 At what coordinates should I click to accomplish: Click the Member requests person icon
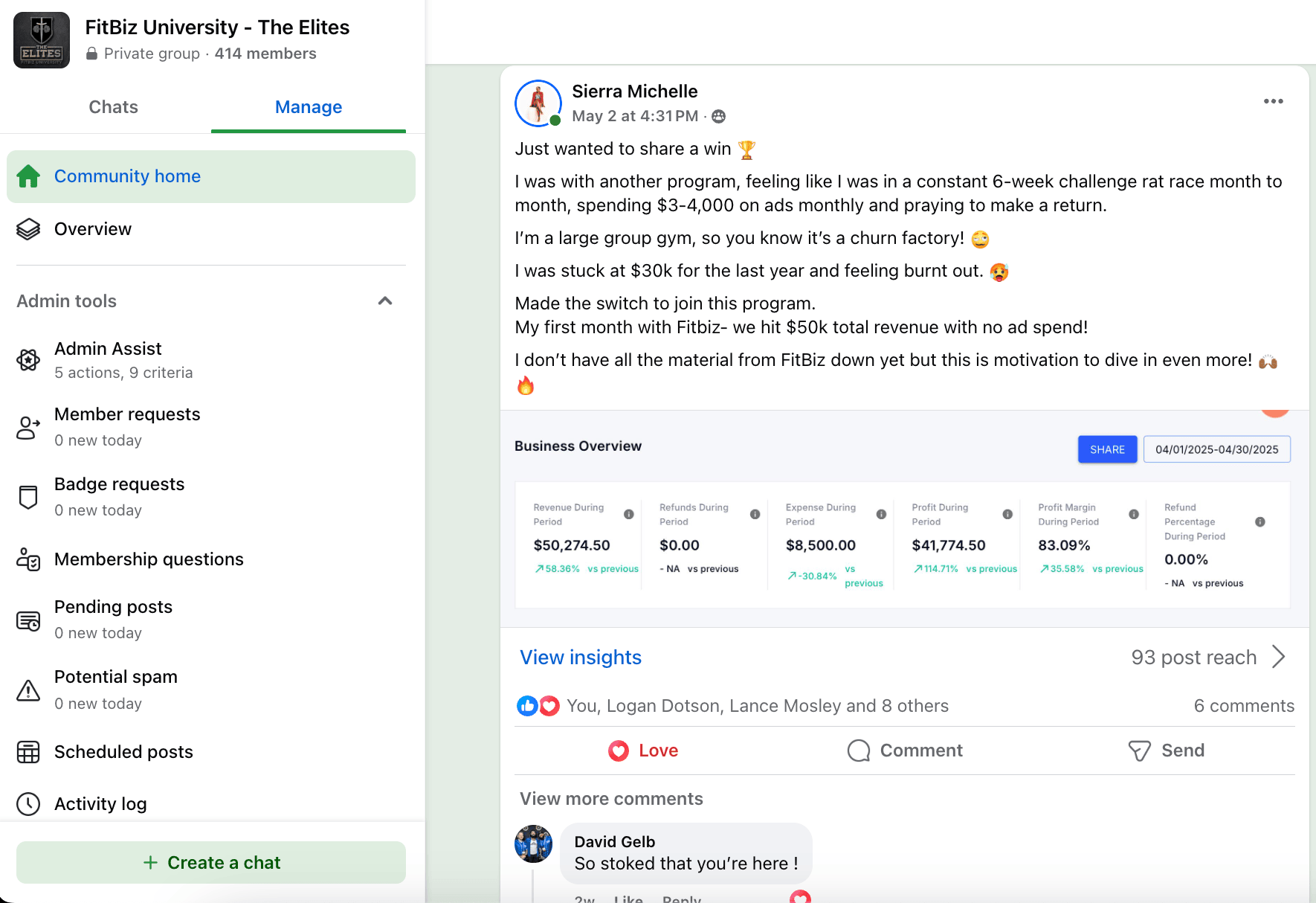(x=28, y=428)
